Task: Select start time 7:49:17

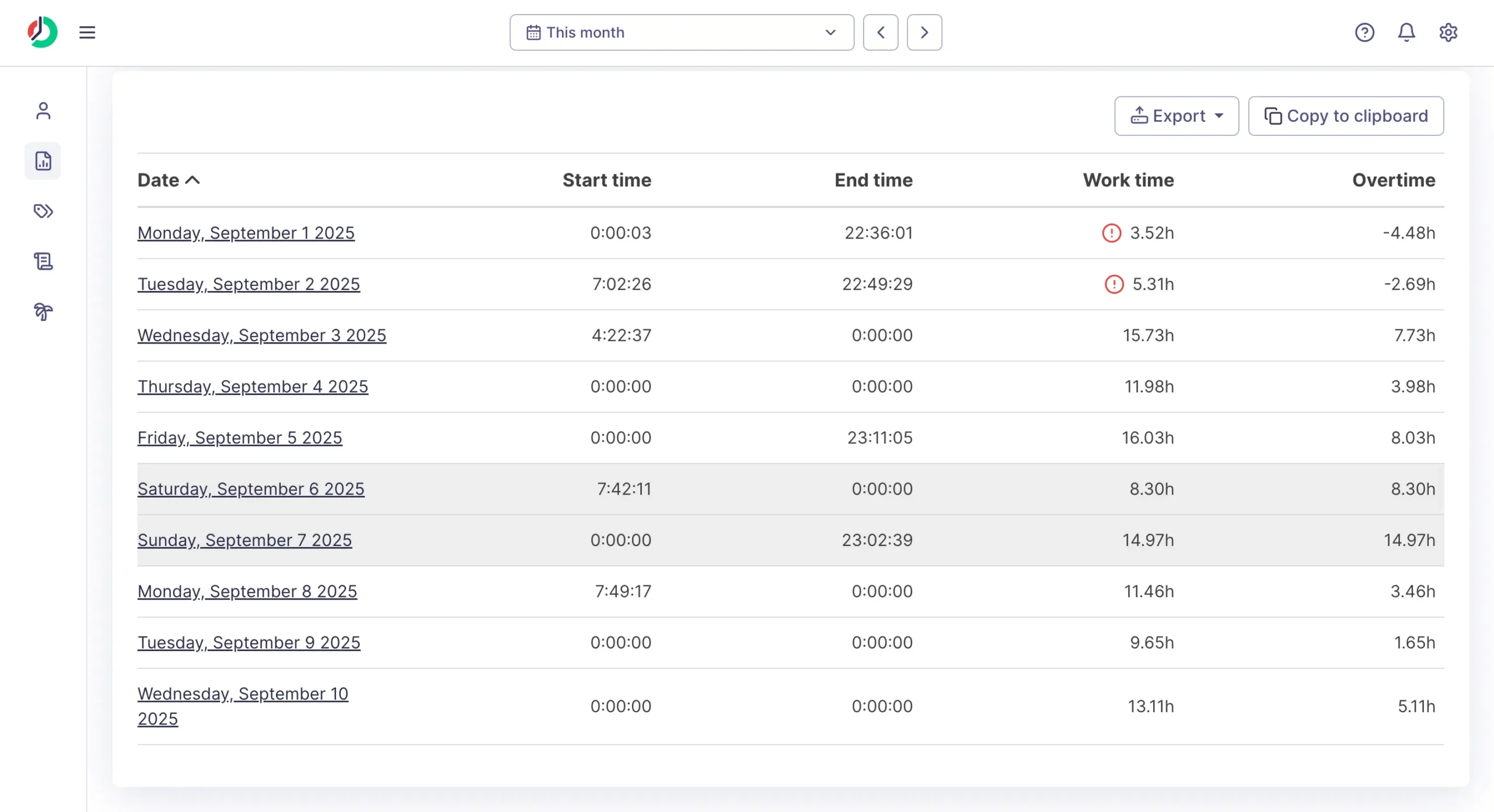Action: coord(623,591)
